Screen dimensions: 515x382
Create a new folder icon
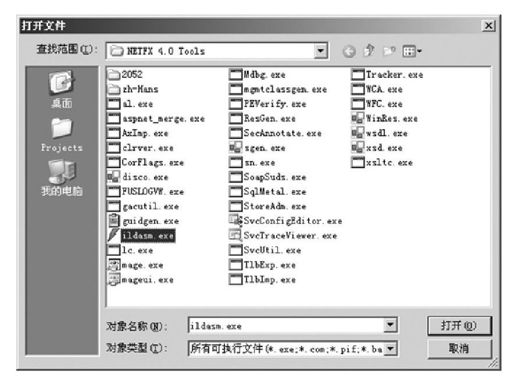[389, 51]
